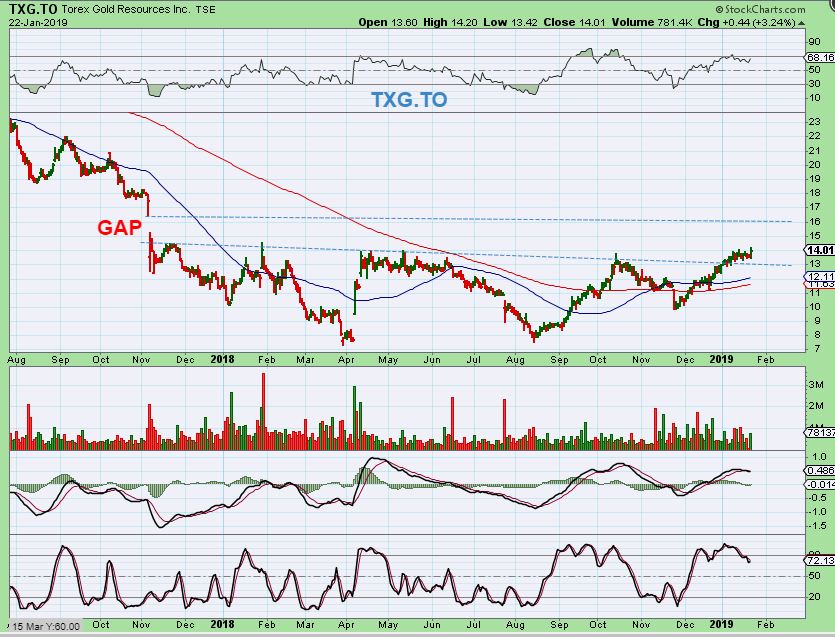Click the Chg +0.44 (+3.24%) value
Screen dimensions: 835x637
tap(747, 22)
